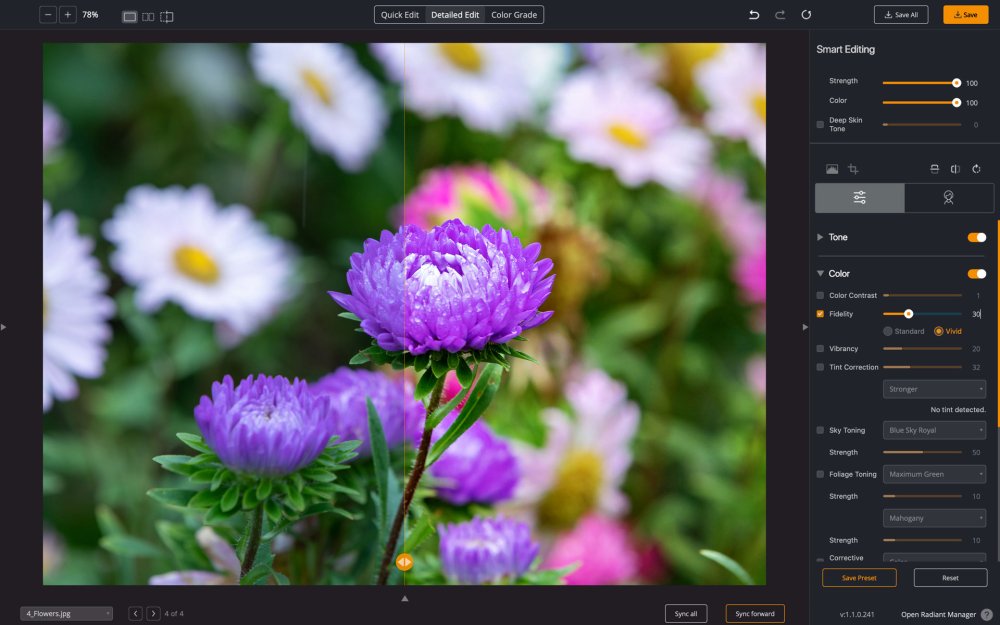Rotate the image with the rotate icon
Image resolution: width=1000 pixels, height=625 pixels.
pyautogui.click(x=976, y=169)
